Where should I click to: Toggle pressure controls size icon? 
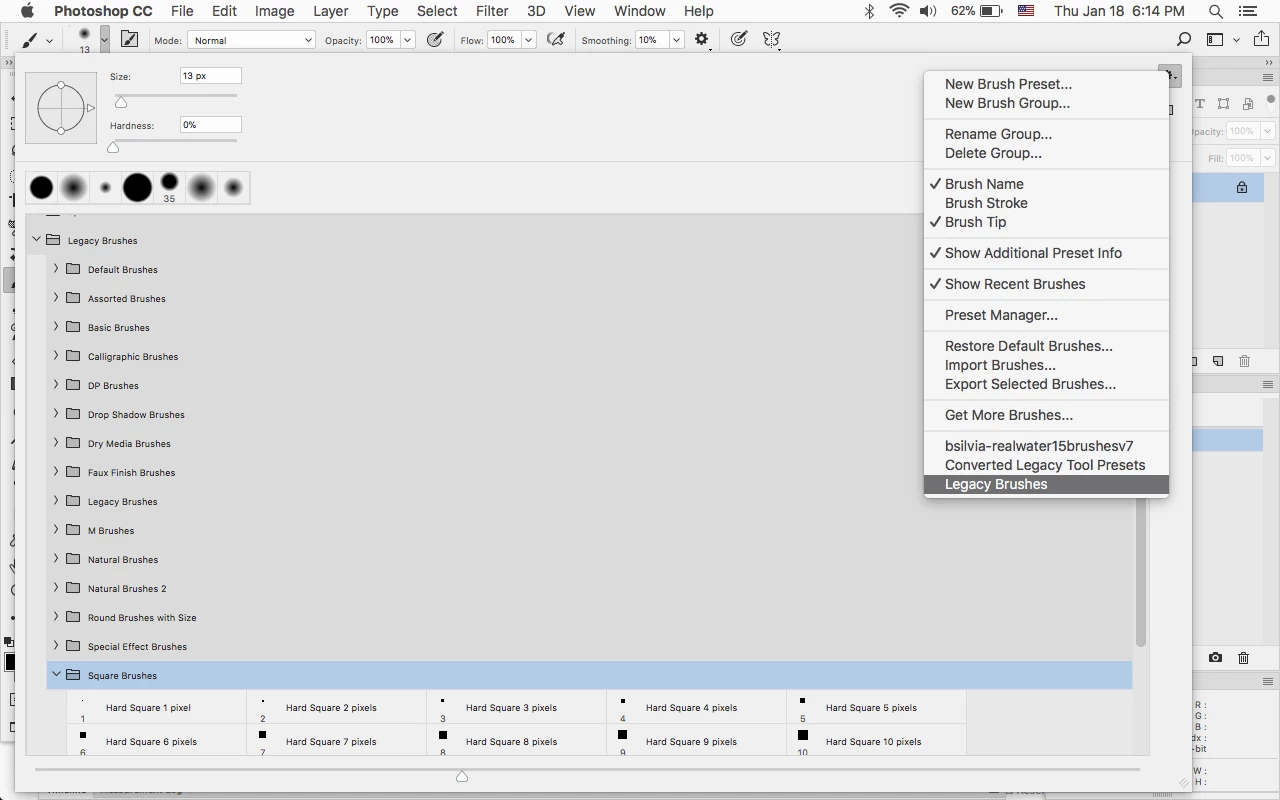point(738,40)
